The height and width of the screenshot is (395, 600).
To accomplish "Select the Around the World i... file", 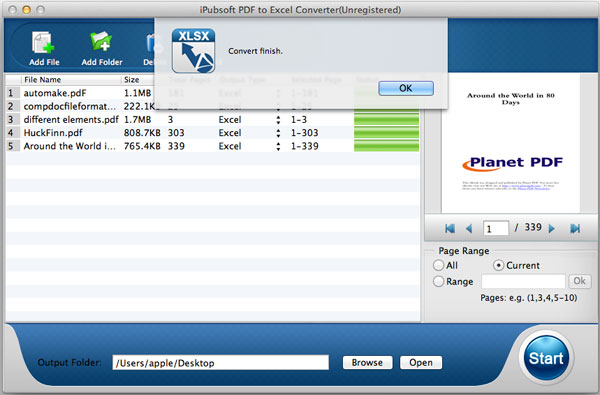I will [69, 146].
